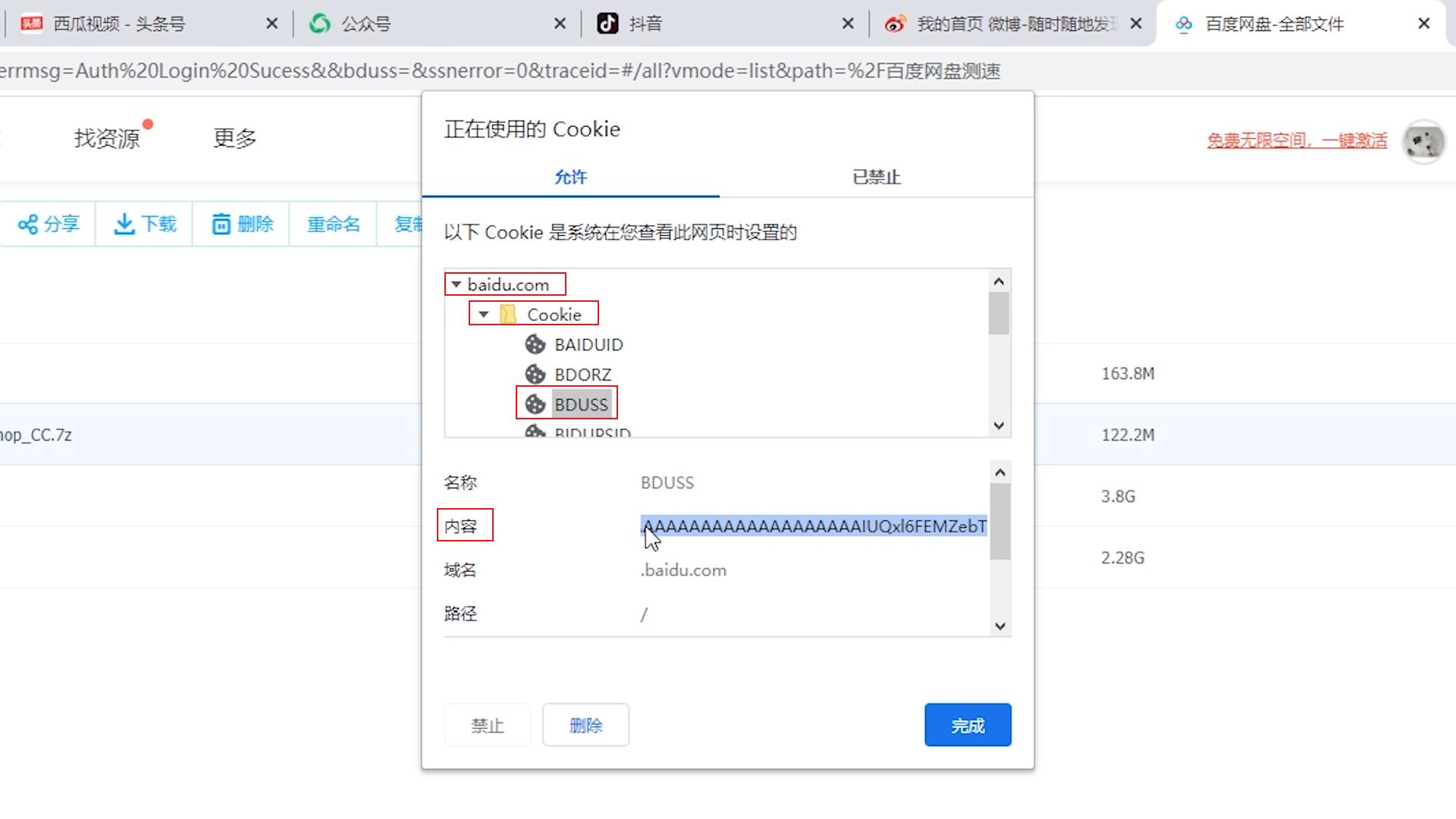Open the 更多 menu
This screenshot has width=1456, height=819.
pyautogui.click(x=234, y=137)
